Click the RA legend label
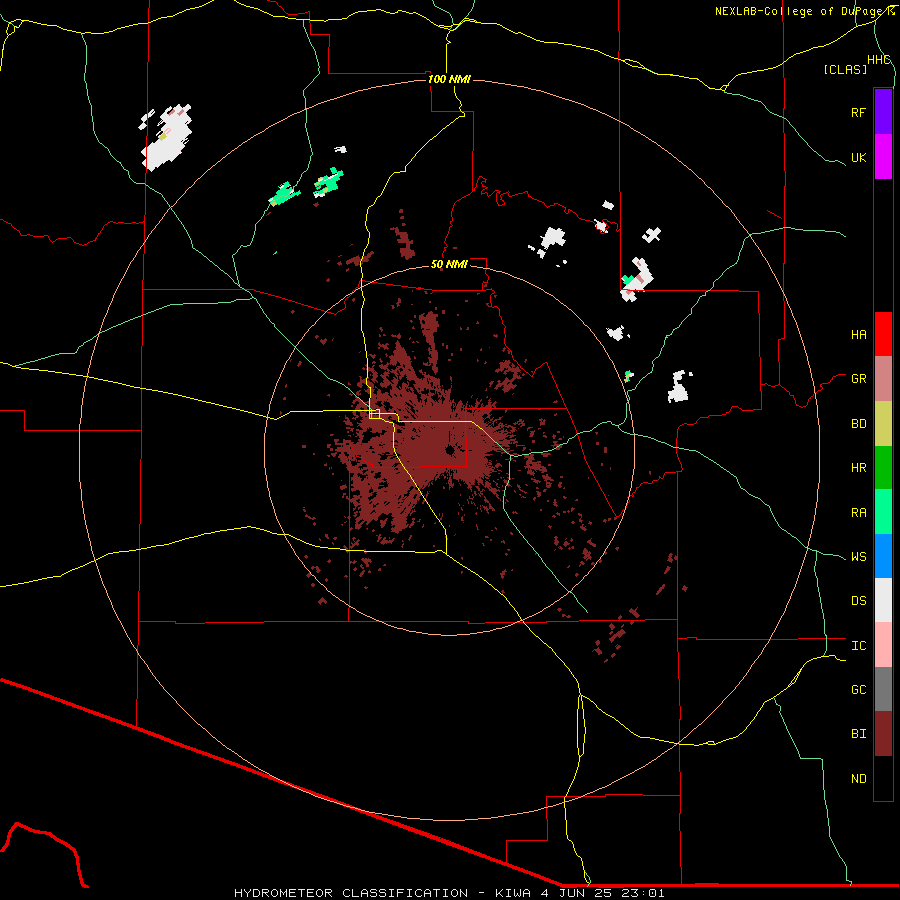 pos(858,513)
